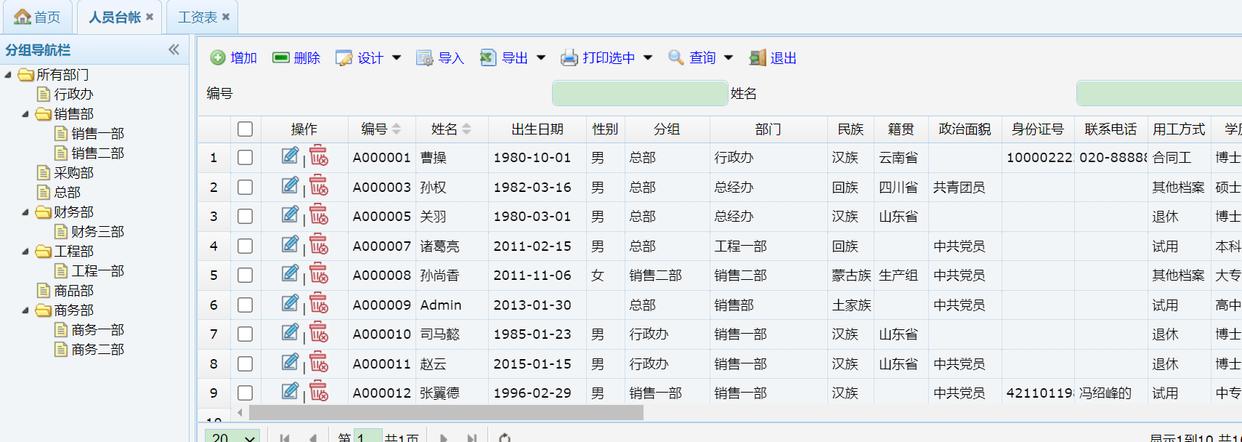Select the checkbox for row 8 赵云
The height and width of the screenshot is (442, 1242).
pos(245,364)
